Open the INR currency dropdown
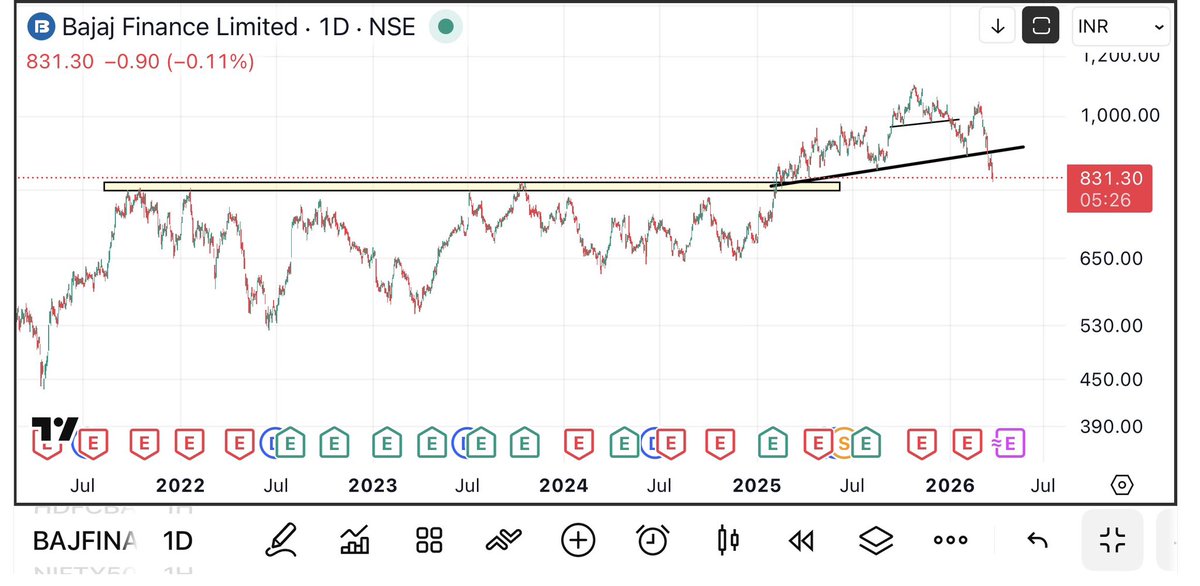This screenshot has width=1200, height=586. click(1120, 25)
